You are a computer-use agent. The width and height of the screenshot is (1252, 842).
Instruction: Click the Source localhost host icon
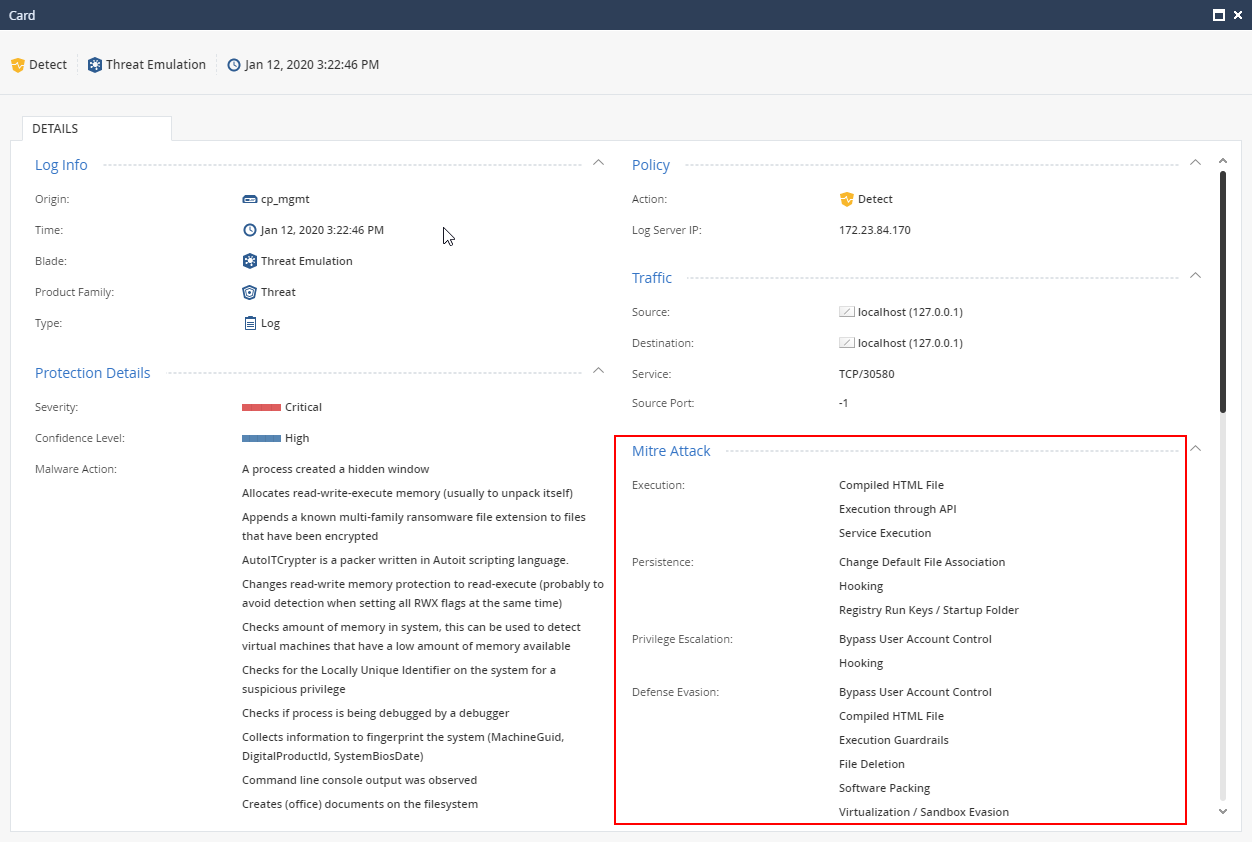(847, 312)
